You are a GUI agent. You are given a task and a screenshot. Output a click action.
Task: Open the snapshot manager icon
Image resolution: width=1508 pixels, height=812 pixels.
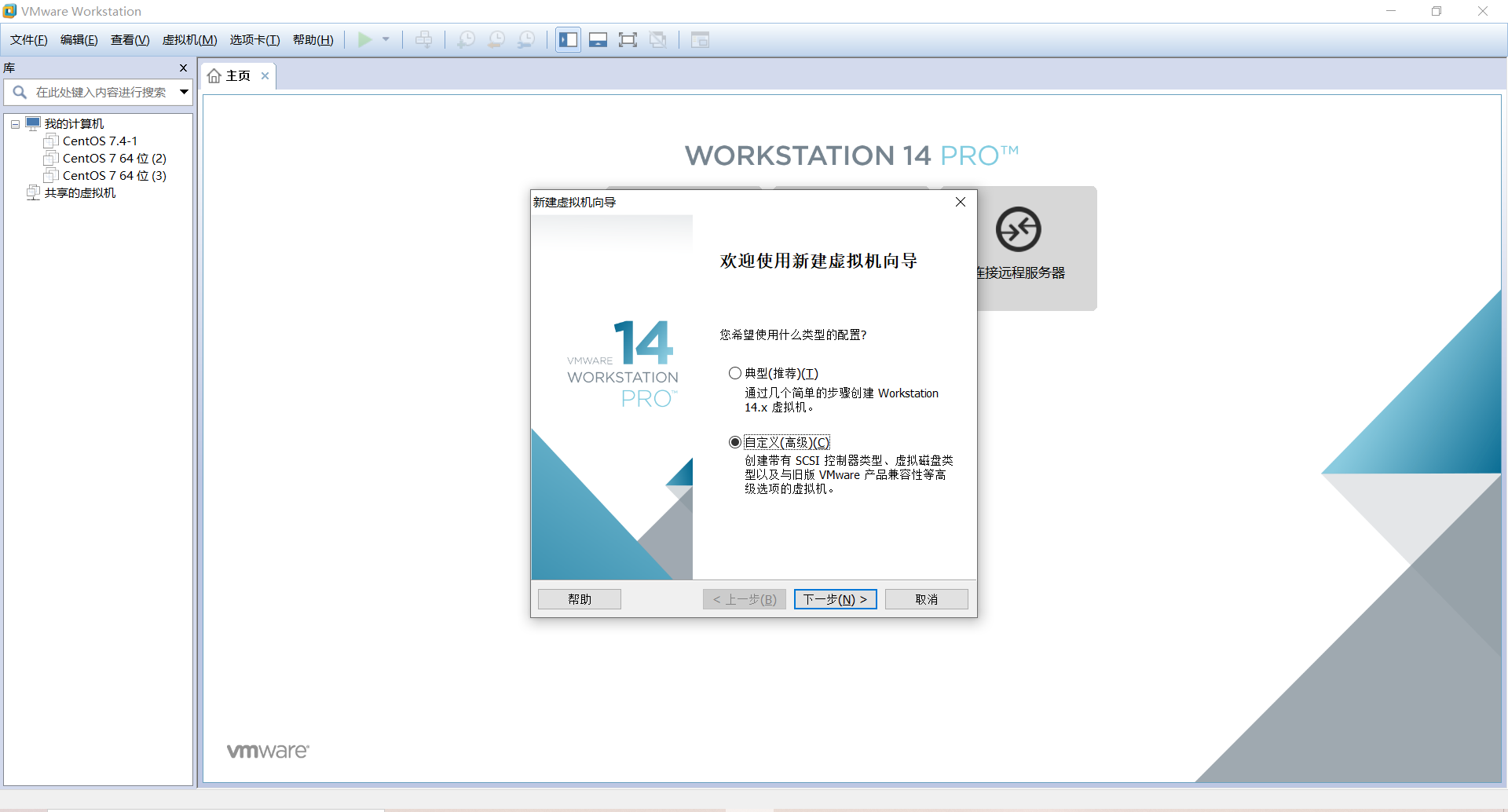coord(526,39)
